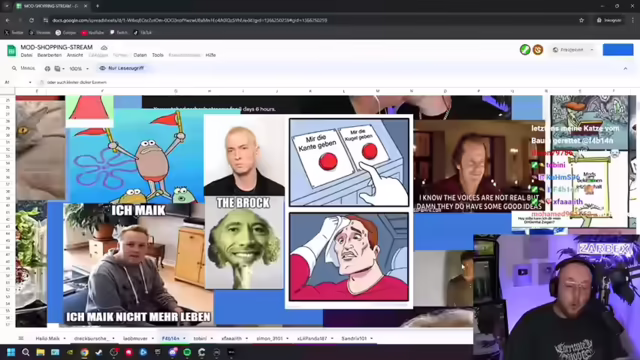Open the Bearbeiten menu
Screen dimensions: 640x360
pyautogui.click(x=49, y=55)
